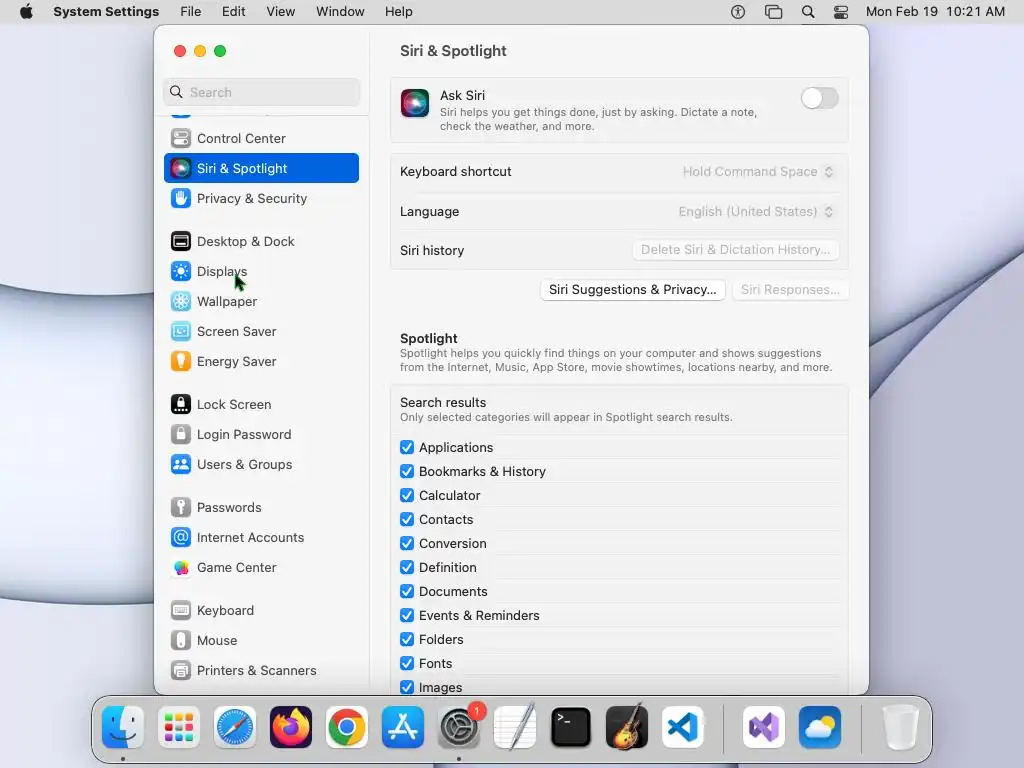Open date and time in menu bar

935,12
